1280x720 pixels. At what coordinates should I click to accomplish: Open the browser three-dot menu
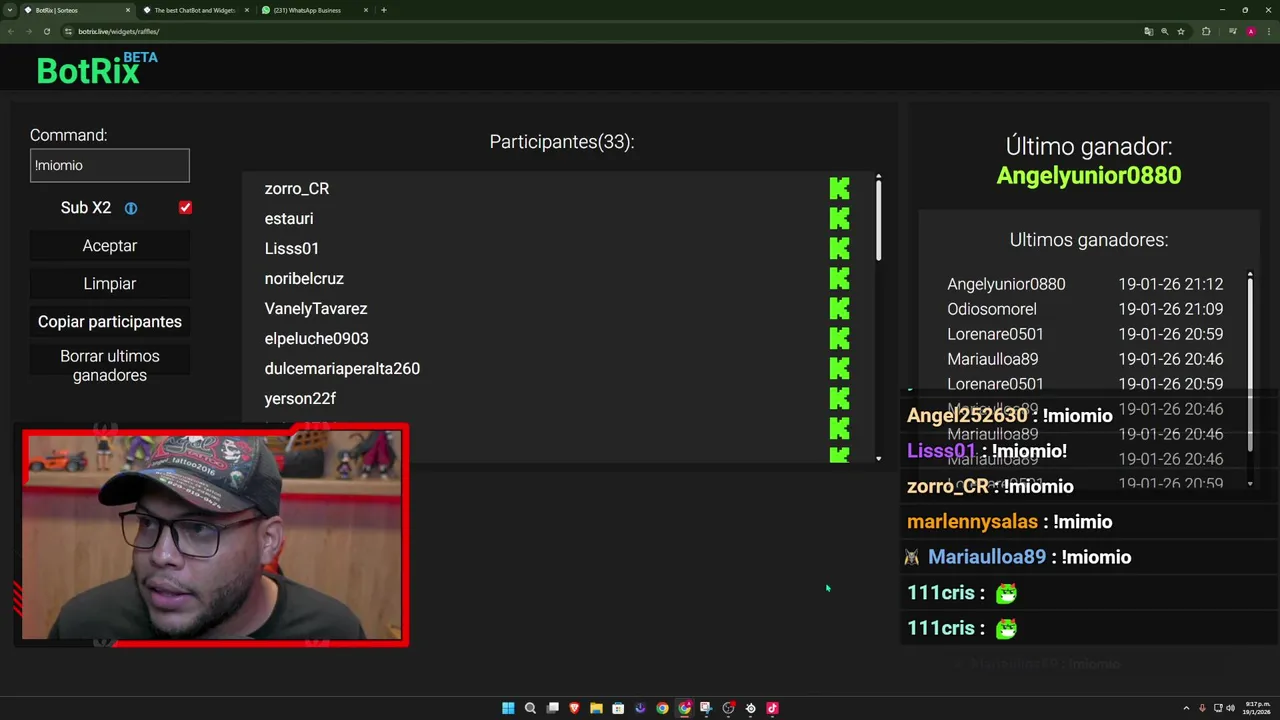[1267, 31]
